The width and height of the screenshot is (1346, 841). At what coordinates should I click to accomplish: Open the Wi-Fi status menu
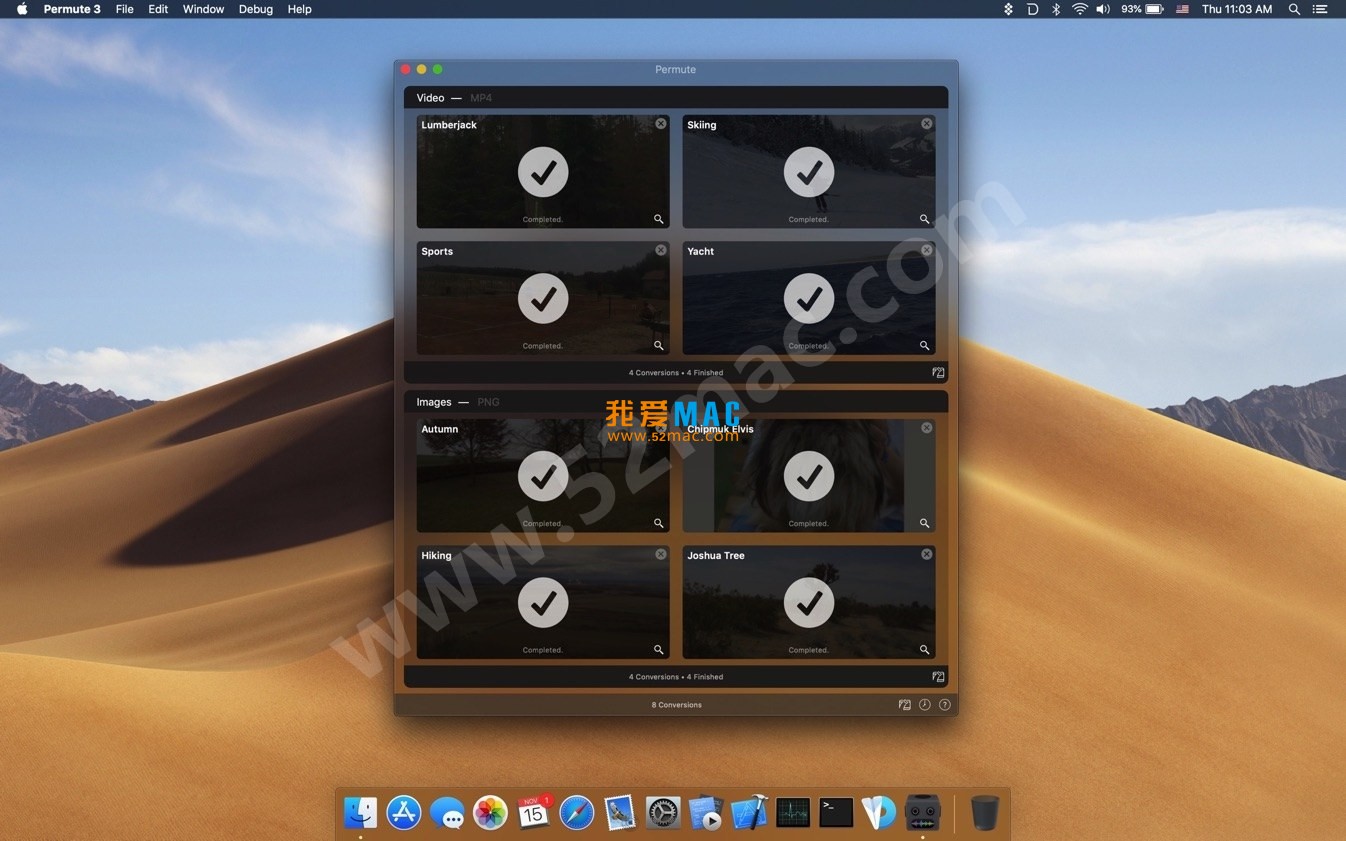point(1080,9)
